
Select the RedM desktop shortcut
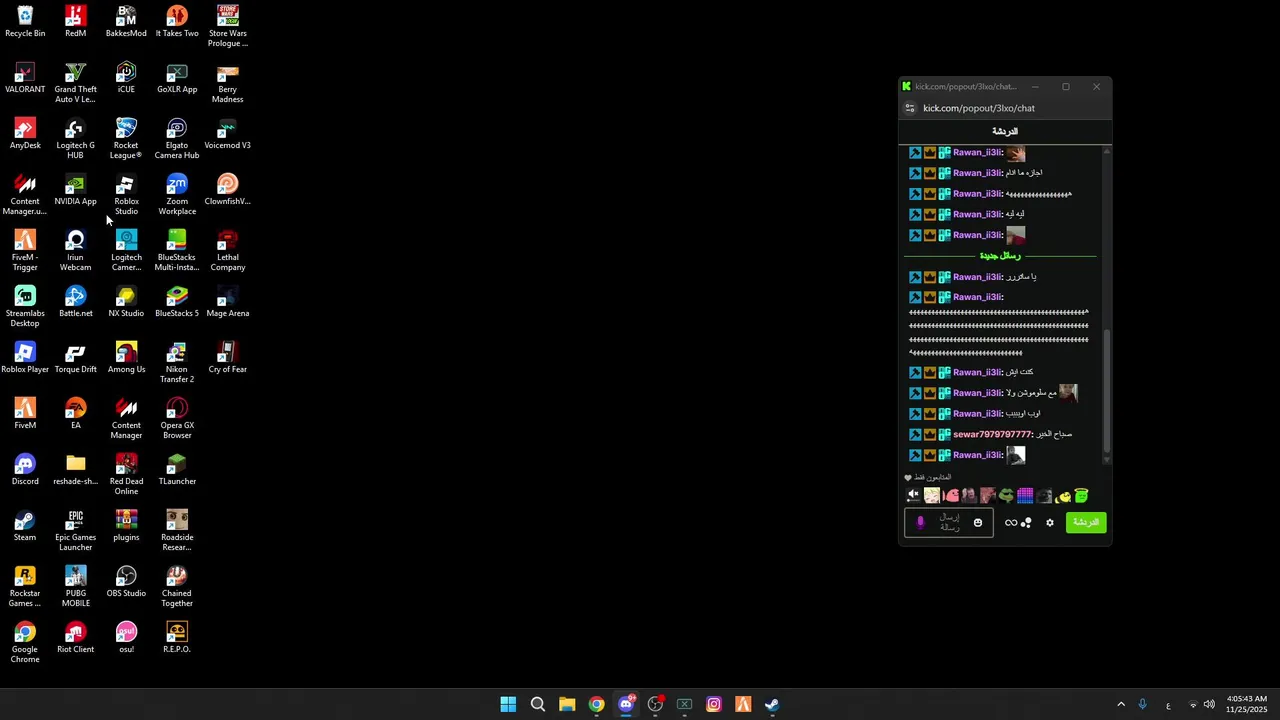pos(75,21)
